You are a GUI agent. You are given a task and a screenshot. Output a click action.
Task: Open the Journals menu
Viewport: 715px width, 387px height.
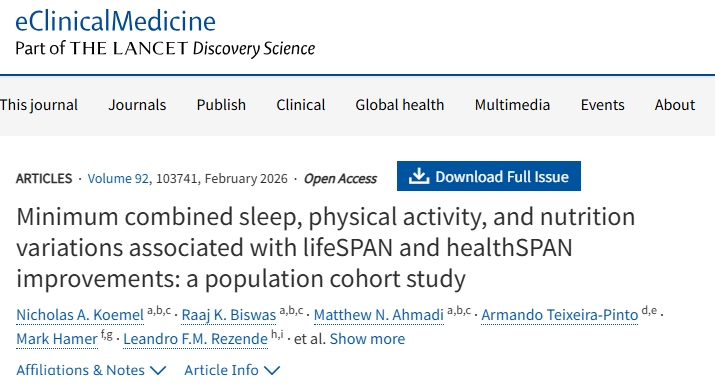pyautogui.click(x=137, y=105)
